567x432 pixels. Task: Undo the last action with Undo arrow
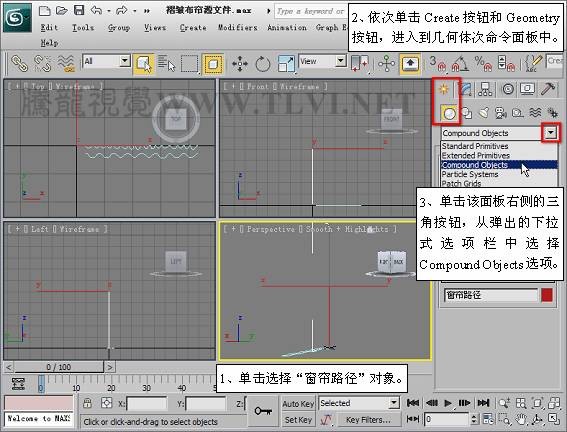tap(96, 10)
